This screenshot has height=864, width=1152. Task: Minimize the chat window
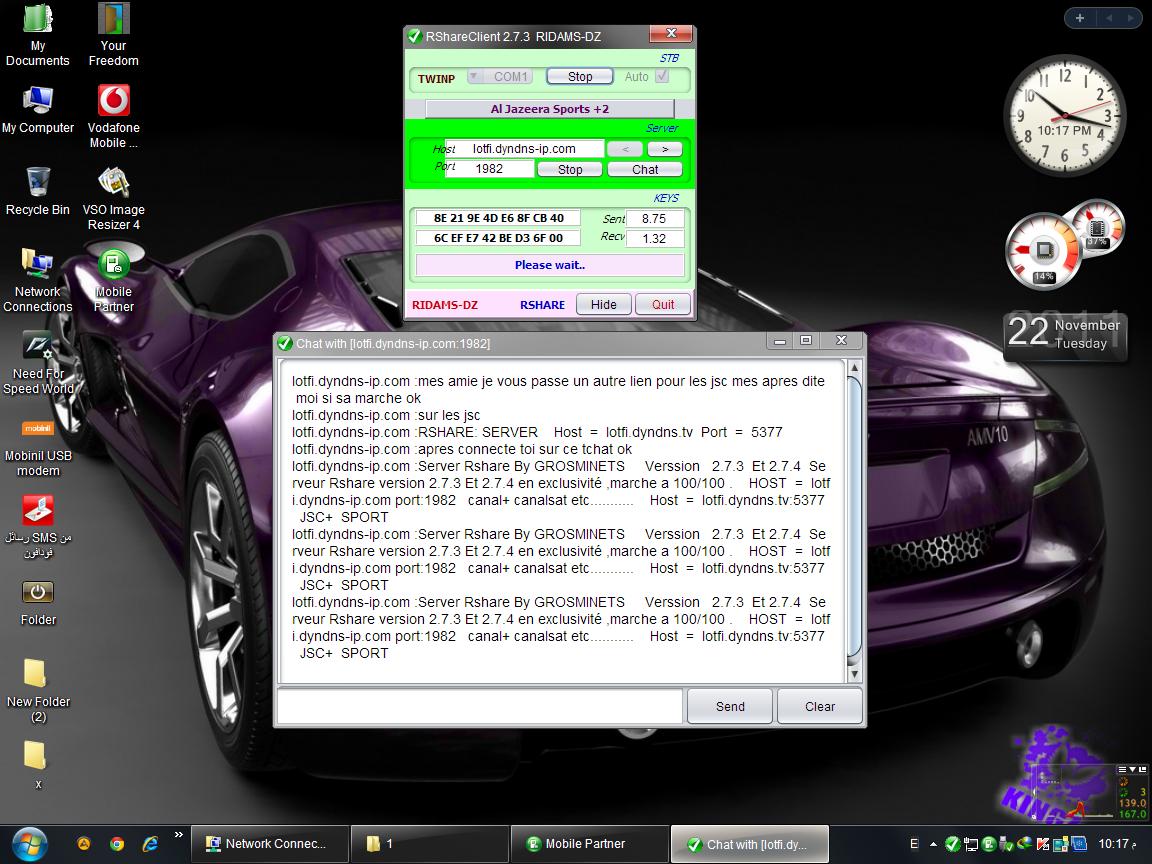click(x=780, y=340)
